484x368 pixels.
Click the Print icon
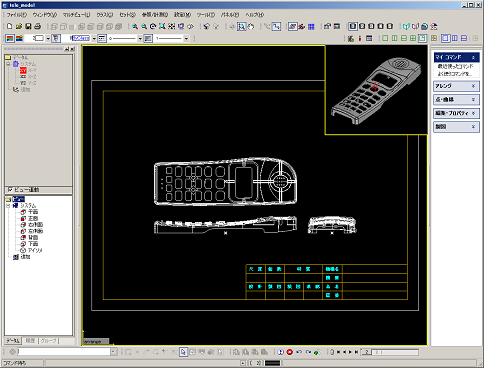click(38, 26)
